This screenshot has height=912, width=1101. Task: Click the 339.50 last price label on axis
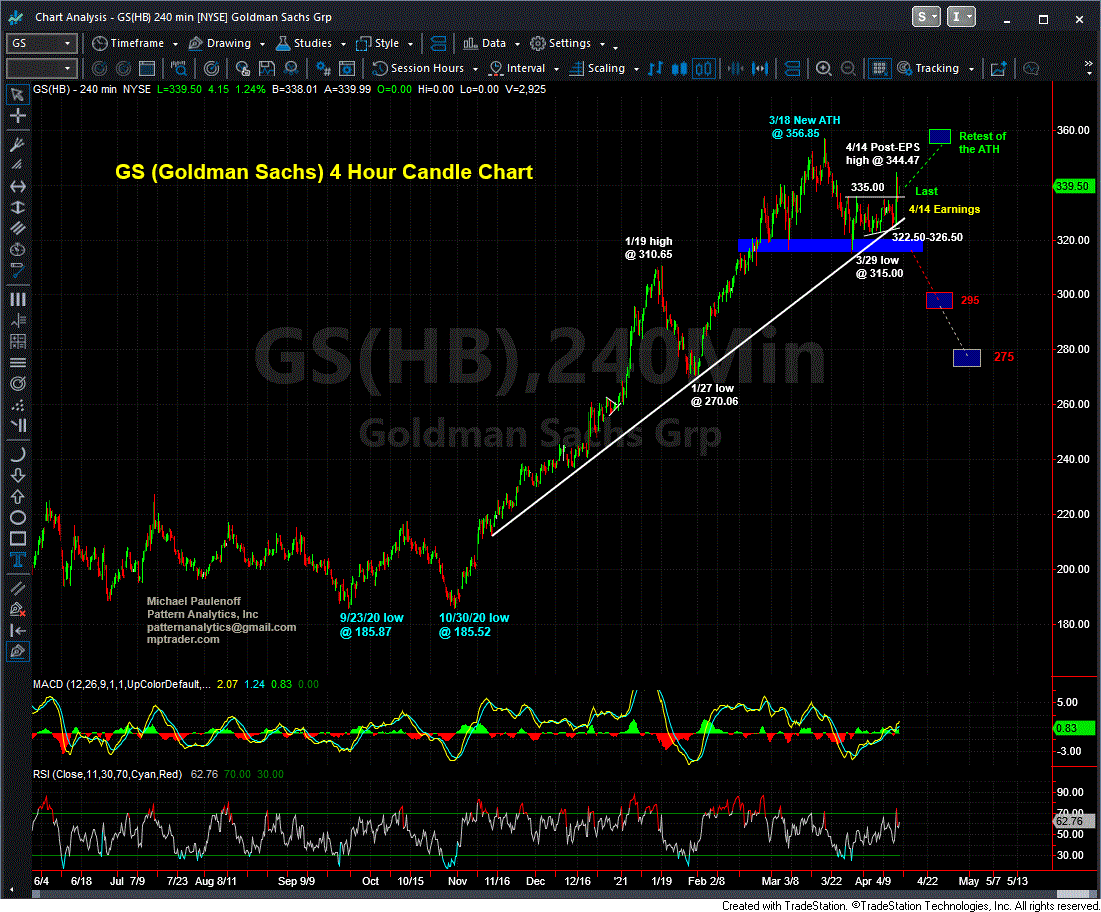tap(1072, 186)
